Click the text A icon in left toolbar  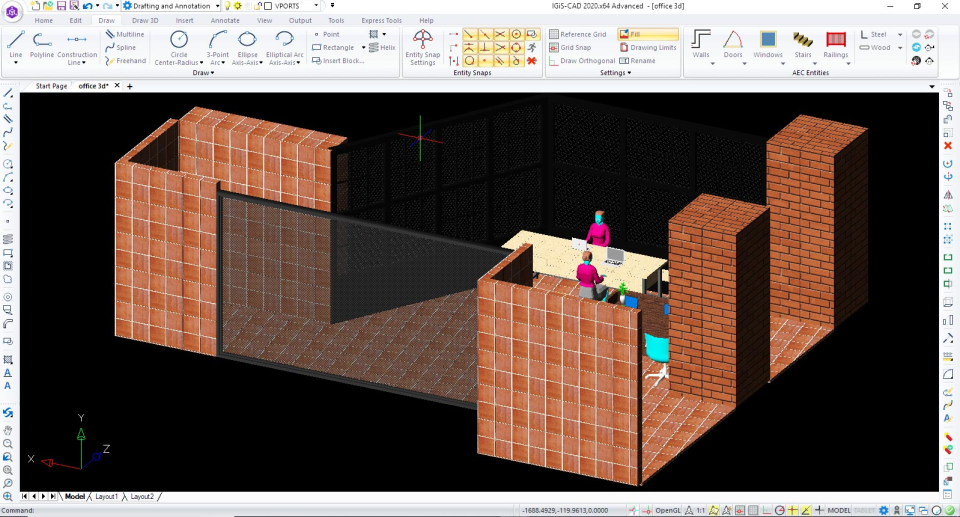coord(8,386)
